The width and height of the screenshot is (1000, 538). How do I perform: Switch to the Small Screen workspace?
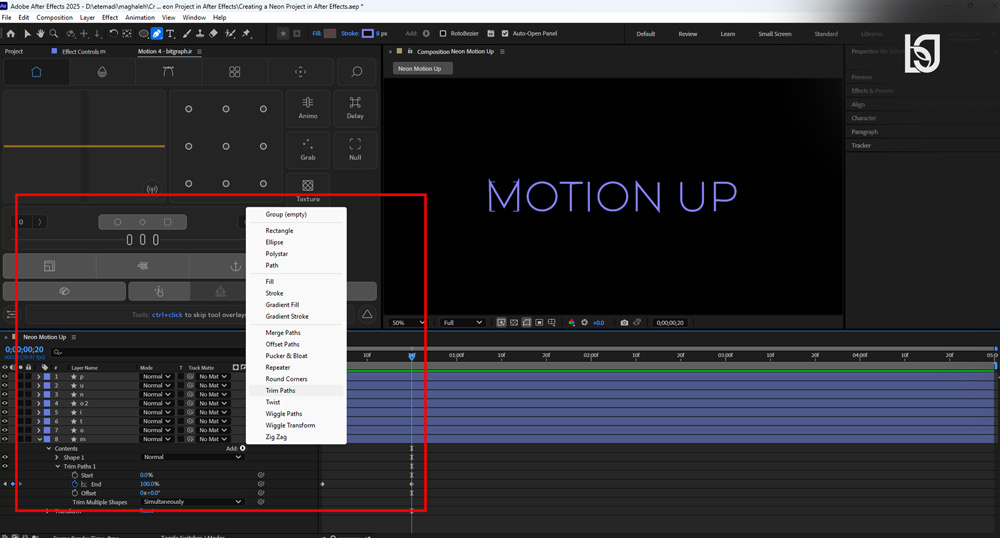point(775,34)
